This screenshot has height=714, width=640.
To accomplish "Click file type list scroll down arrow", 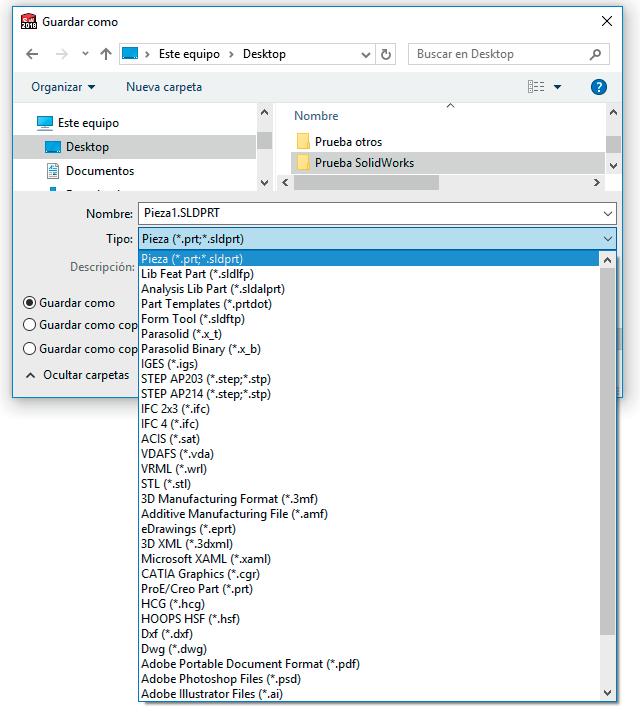I will [x=607, y=693].
